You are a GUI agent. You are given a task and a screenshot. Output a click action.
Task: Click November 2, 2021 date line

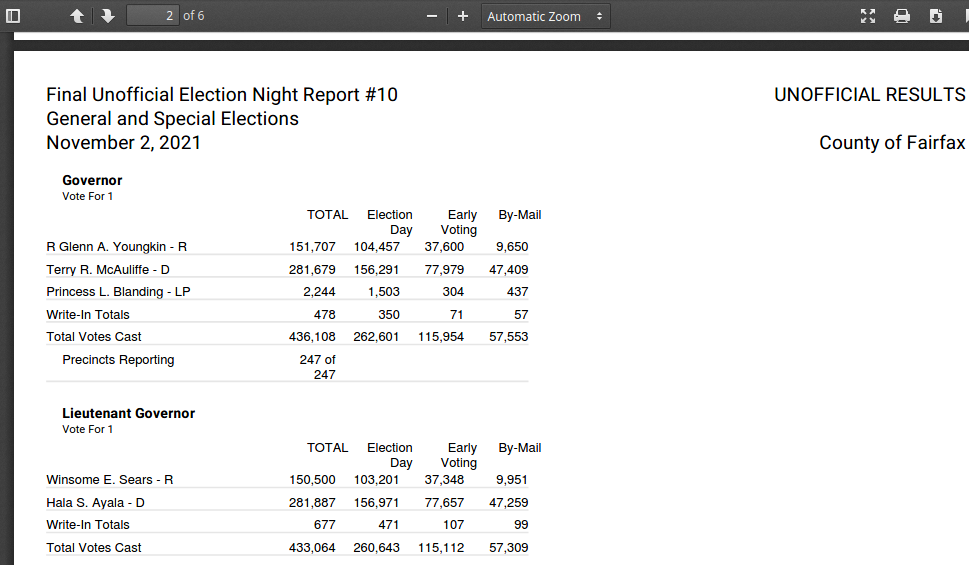pyautogui.click(x=124, y=143)
